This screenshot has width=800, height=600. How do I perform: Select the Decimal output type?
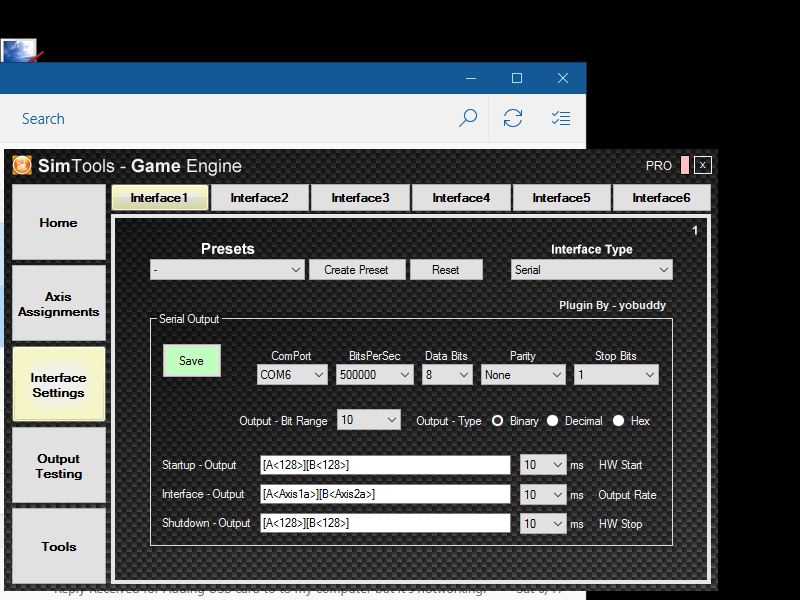[553, 421]
